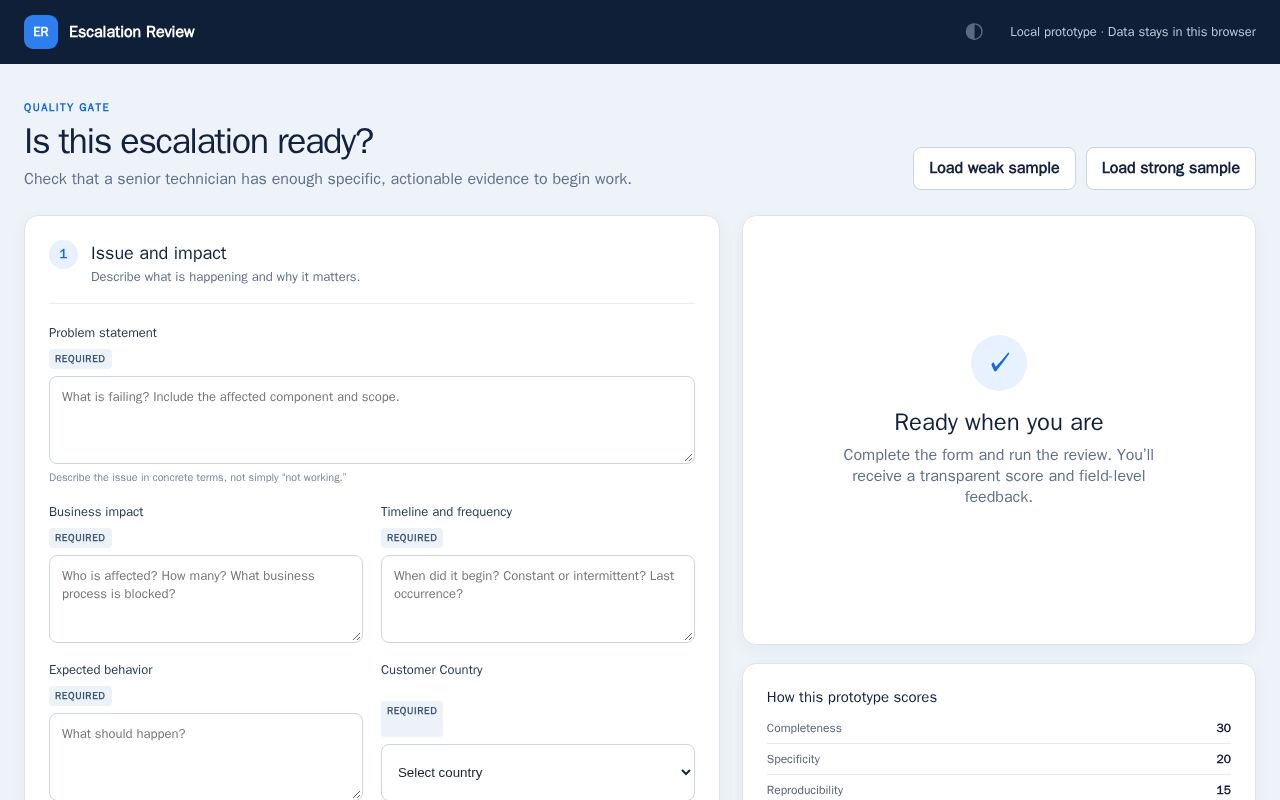The image size is (1280, 800).
Task: Click the Escalation Review title
Action: coord(132,32)
